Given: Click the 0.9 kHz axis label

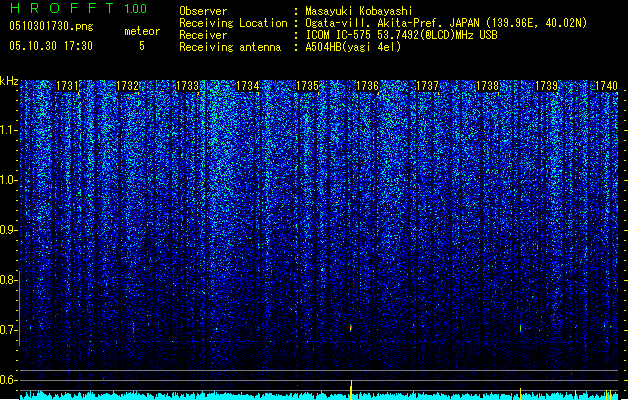Looking at the screenshot, I should pos(8,230).
